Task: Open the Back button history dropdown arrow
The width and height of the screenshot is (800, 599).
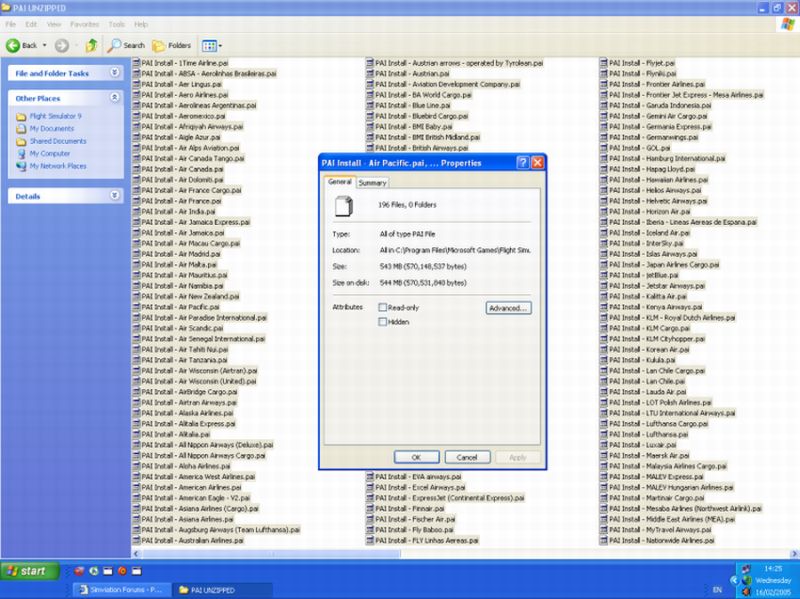Action: coord(44,45)
